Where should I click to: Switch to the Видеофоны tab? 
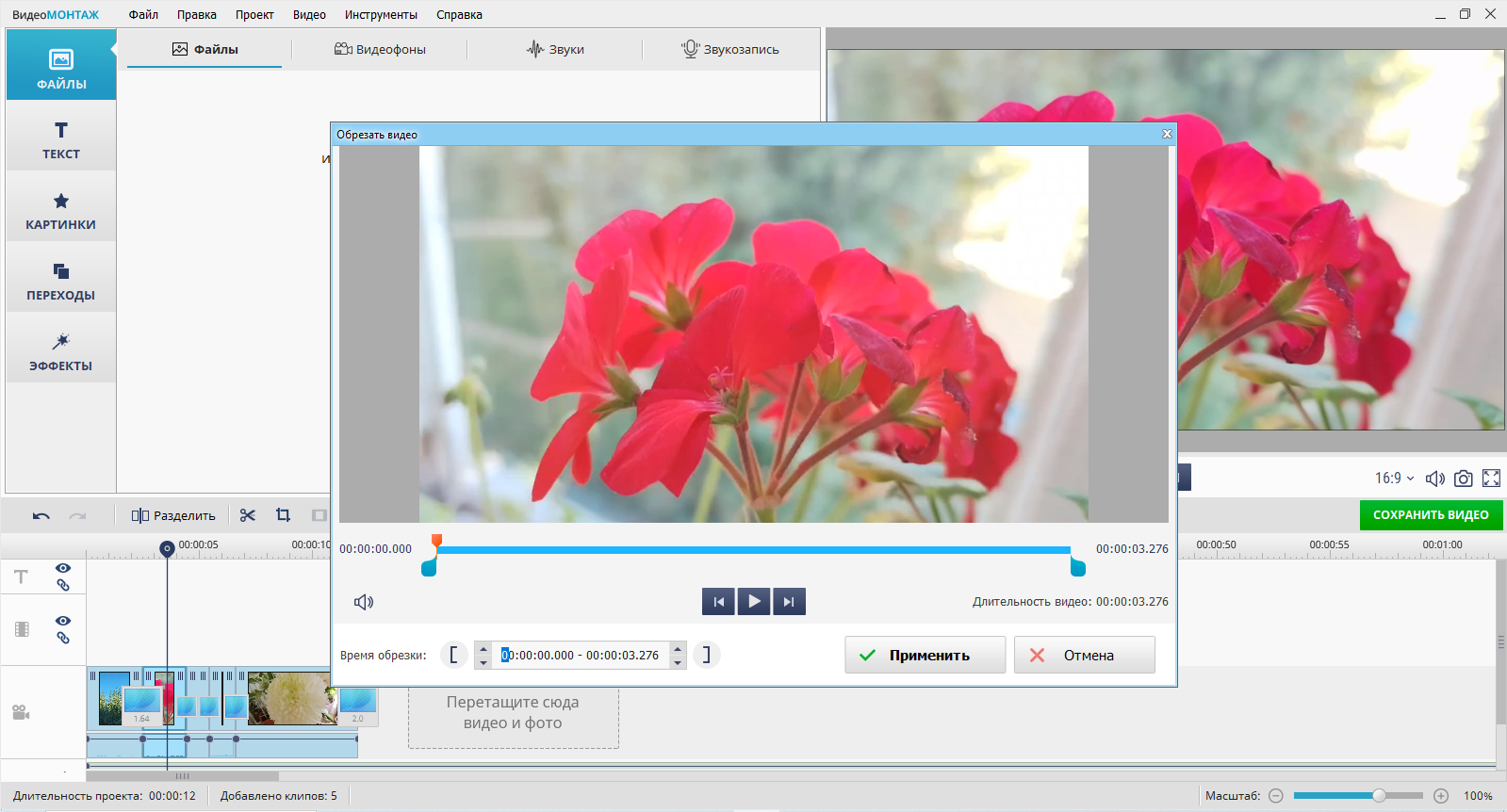point(380,49)
